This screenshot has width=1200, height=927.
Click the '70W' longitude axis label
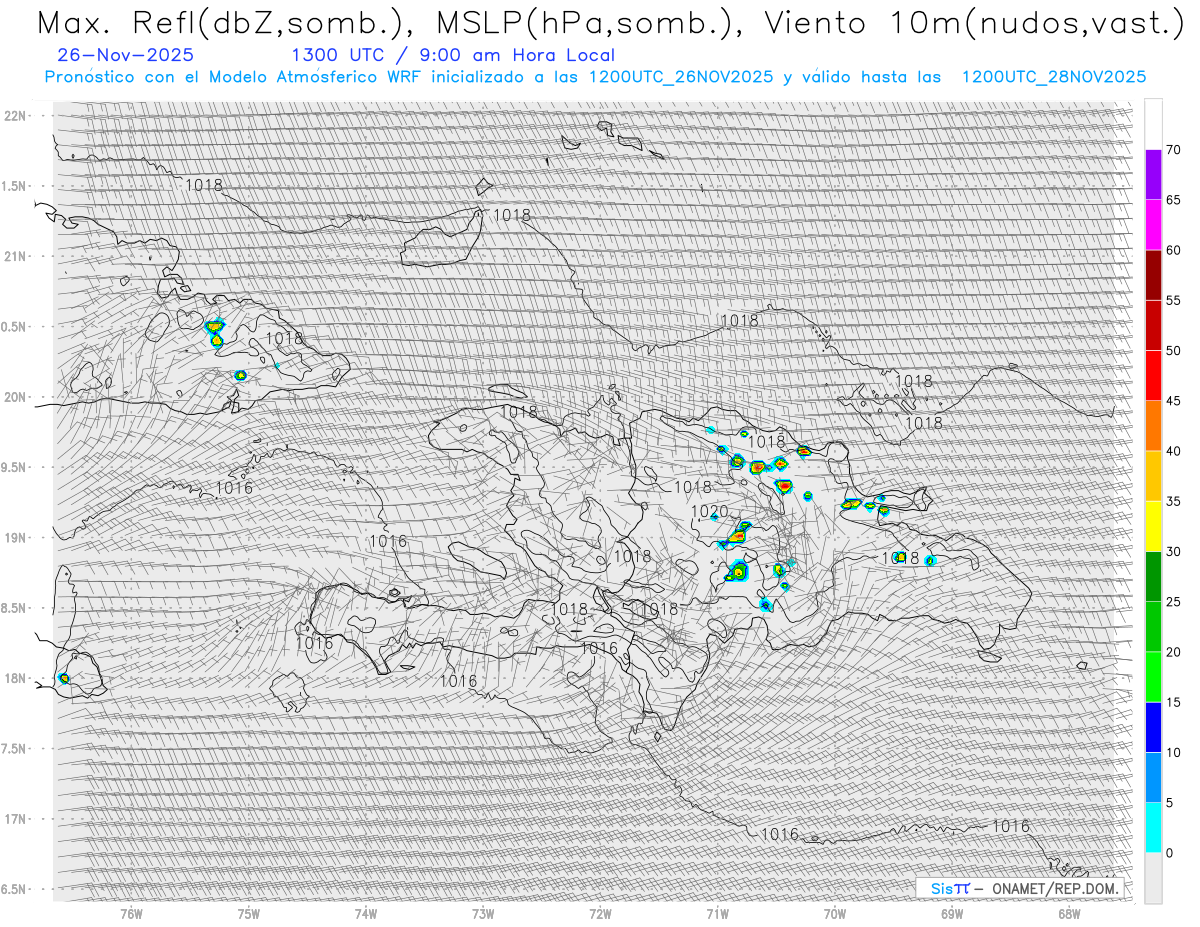[x=835, y=913]
